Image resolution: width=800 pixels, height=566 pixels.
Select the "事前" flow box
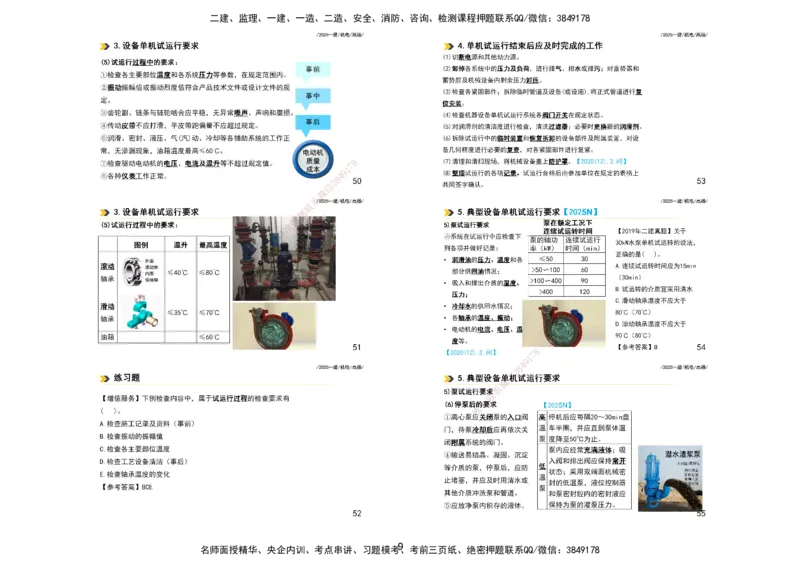click(x=313, y=69)
